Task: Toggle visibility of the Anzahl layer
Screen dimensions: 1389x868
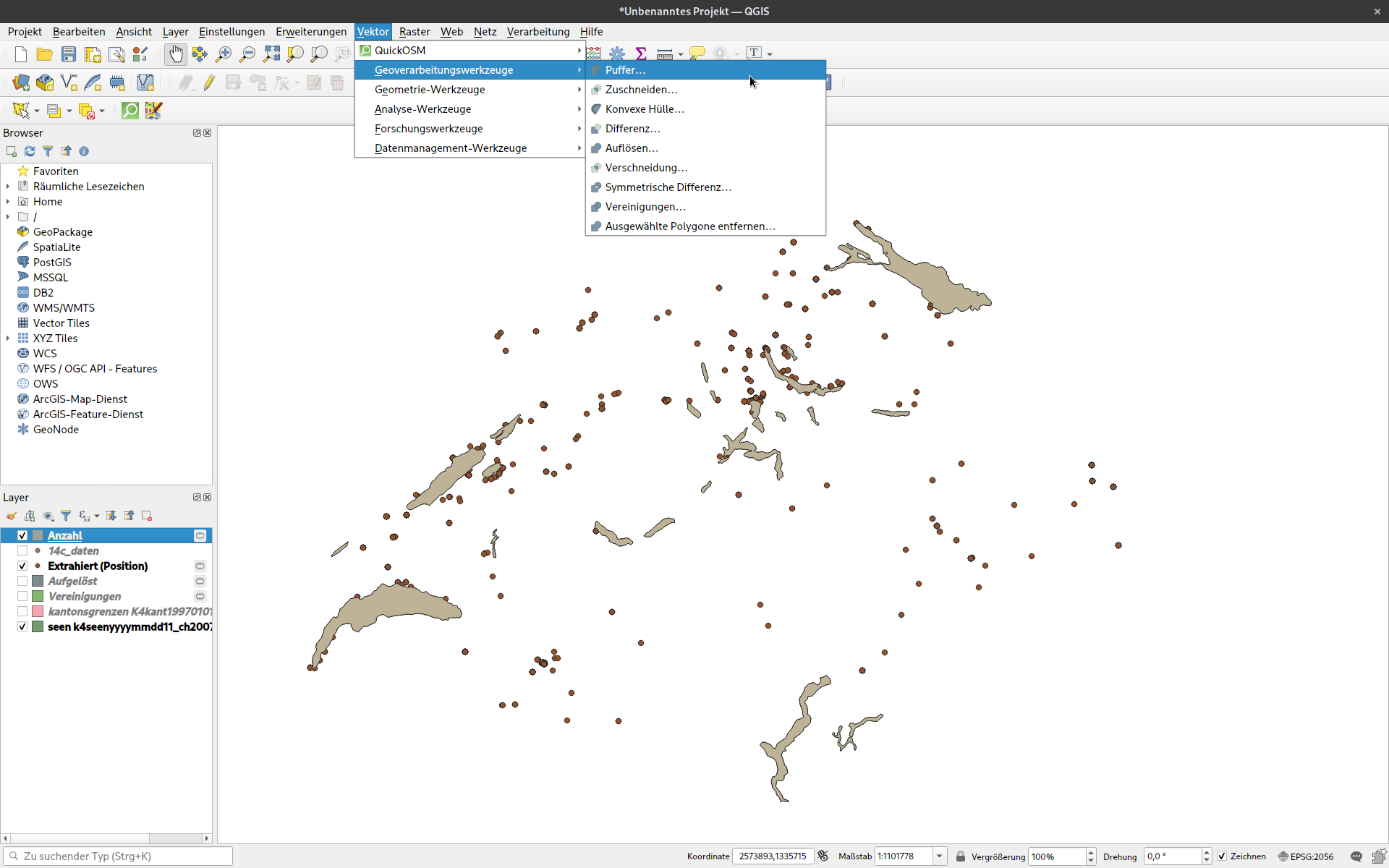Action: click(x=22, y=536)
